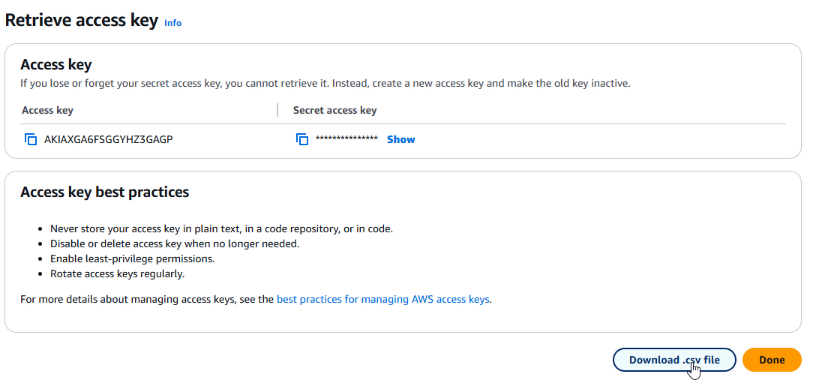Select the access key AKIAXGA6FSGGYHZ3GAGP text
813x390 pixels.
108,140
